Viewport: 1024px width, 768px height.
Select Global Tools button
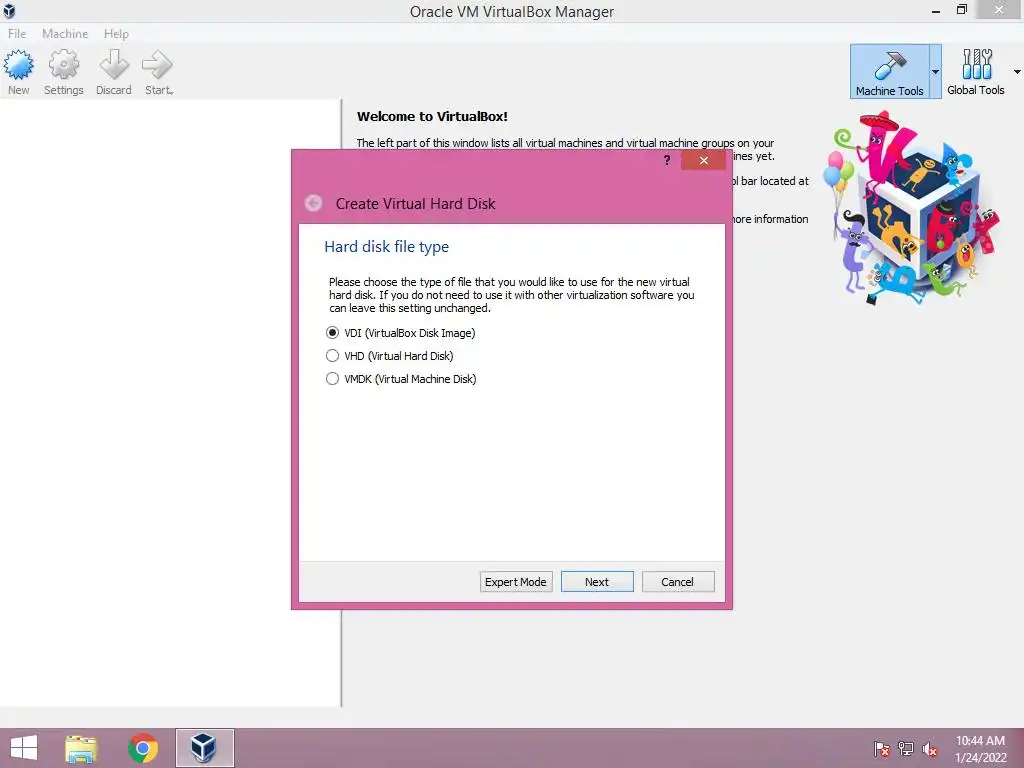click(976, 72)
